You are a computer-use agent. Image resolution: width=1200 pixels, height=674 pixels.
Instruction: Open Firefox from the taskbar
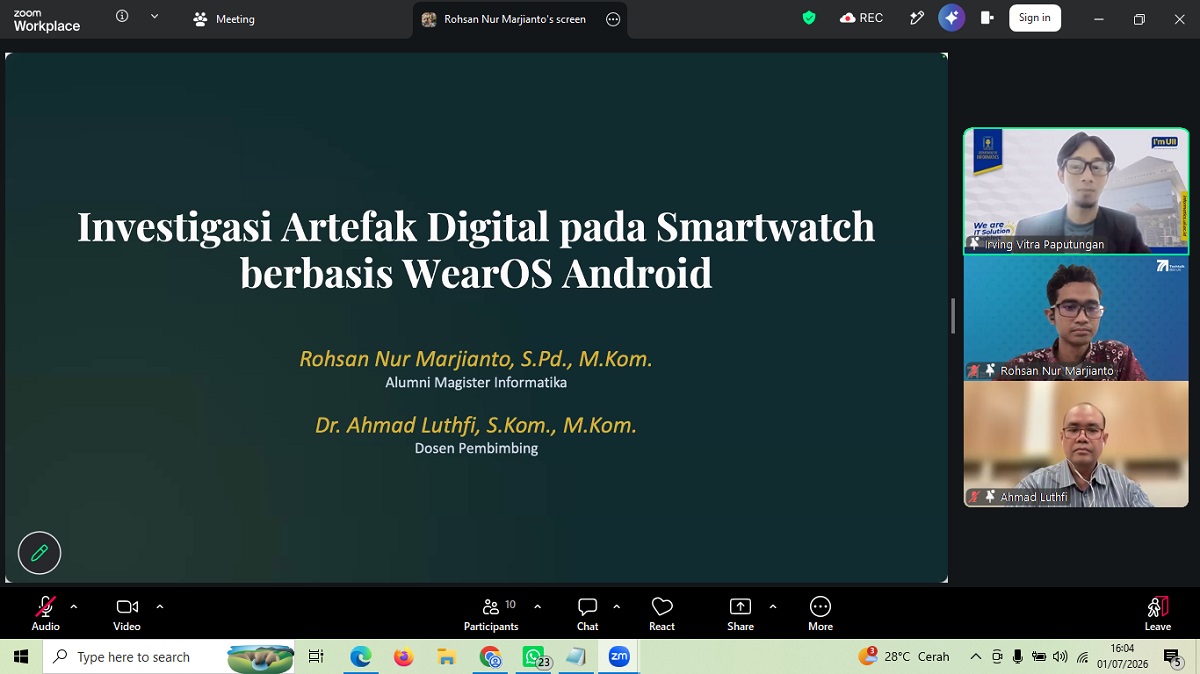click(403, 657)
